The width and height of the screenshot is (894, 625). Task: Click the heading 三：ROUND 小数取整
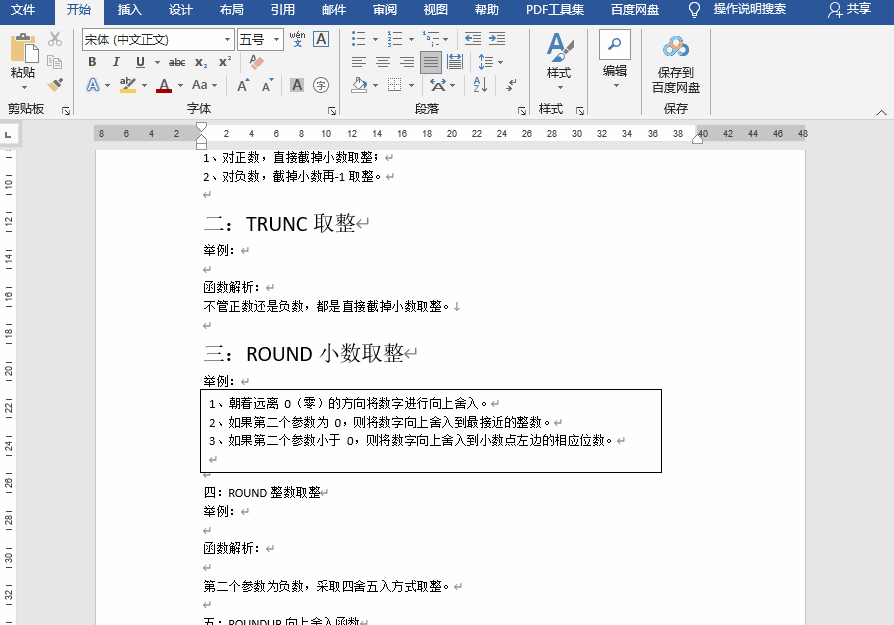tap(304, 353)
